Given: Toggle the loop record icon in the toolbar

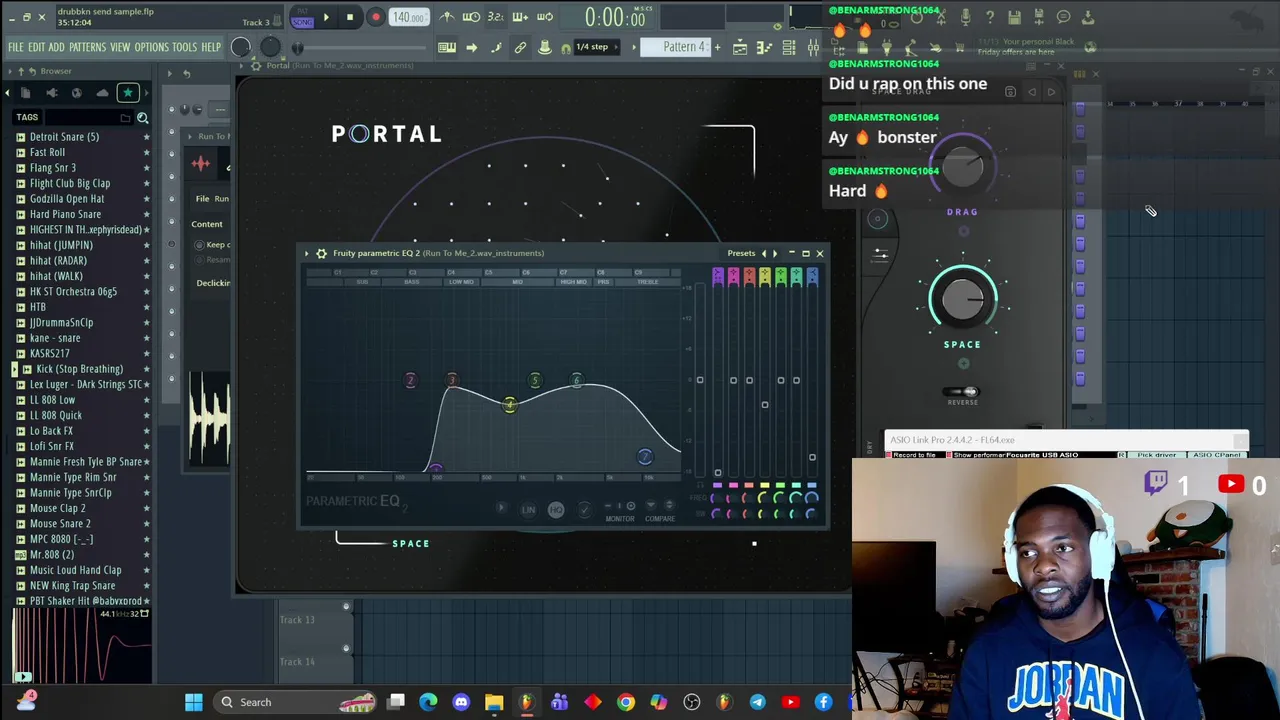Looking at the screenshot, I should tap(545, 17).
